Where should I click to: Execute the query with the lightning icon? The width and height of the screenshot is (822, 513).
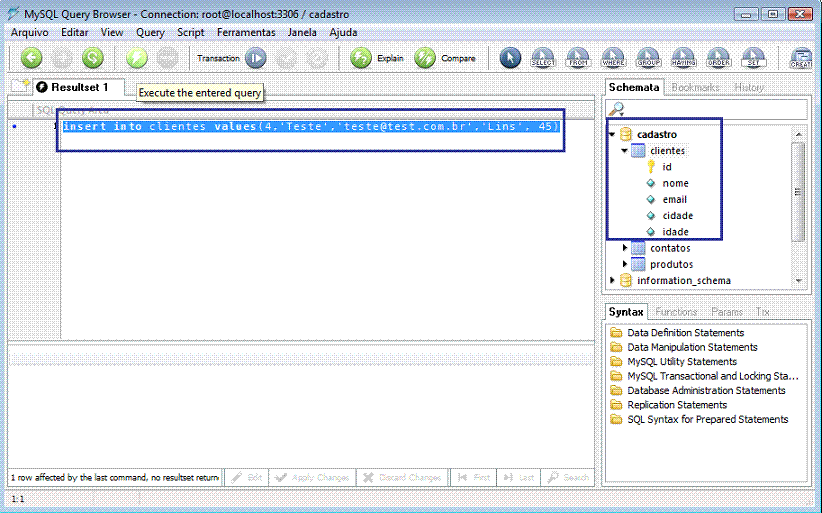point(136,58)
